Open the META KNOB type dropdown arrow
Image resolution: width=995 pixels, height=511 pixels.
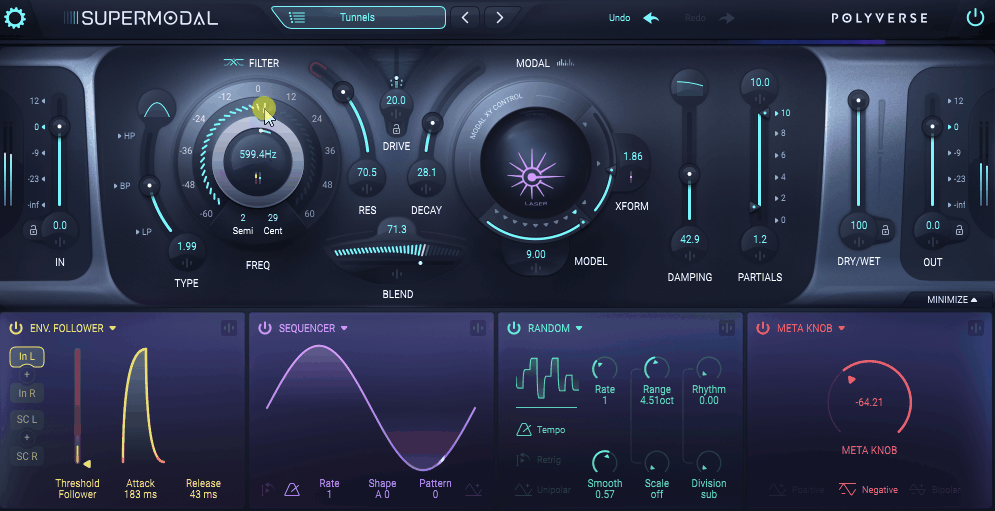[x=842, y=328]
